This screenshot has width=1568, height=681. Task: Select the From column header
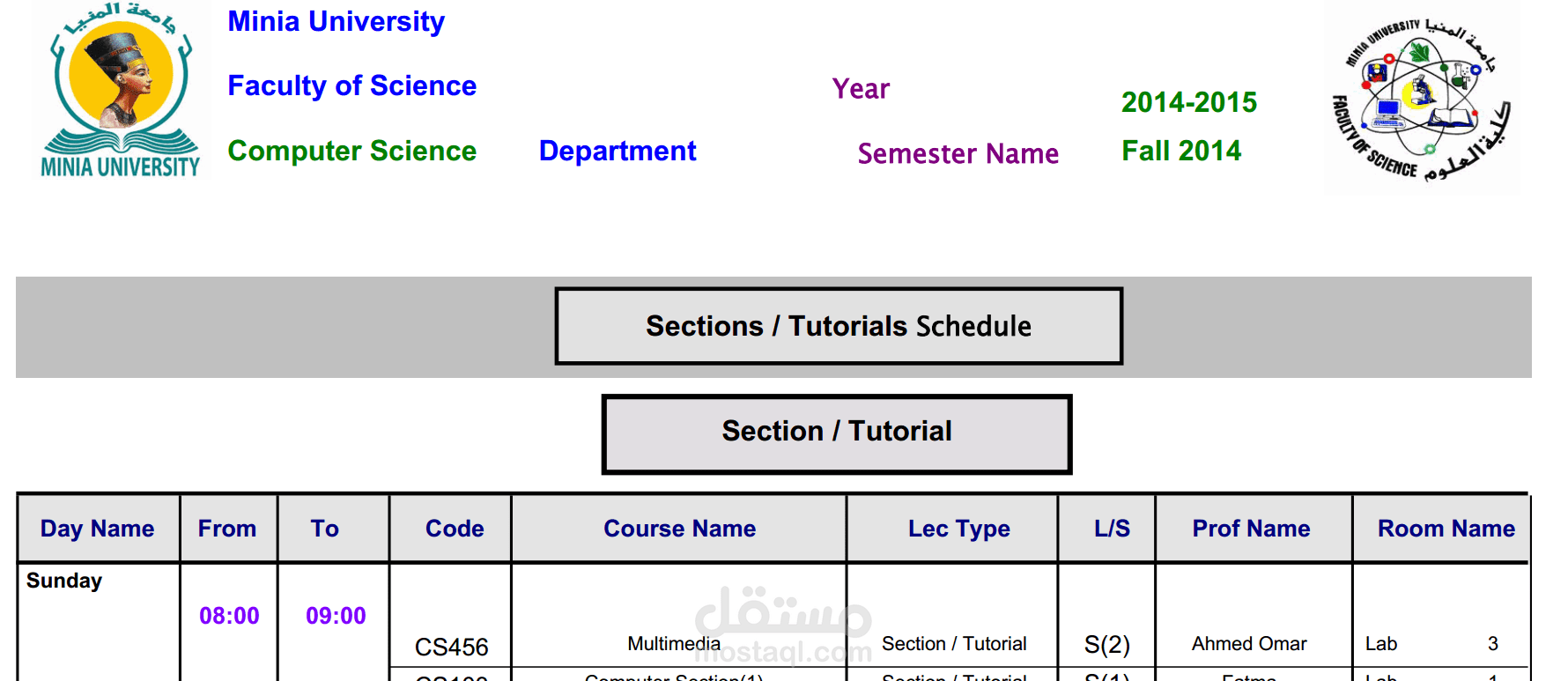point(227,529)
